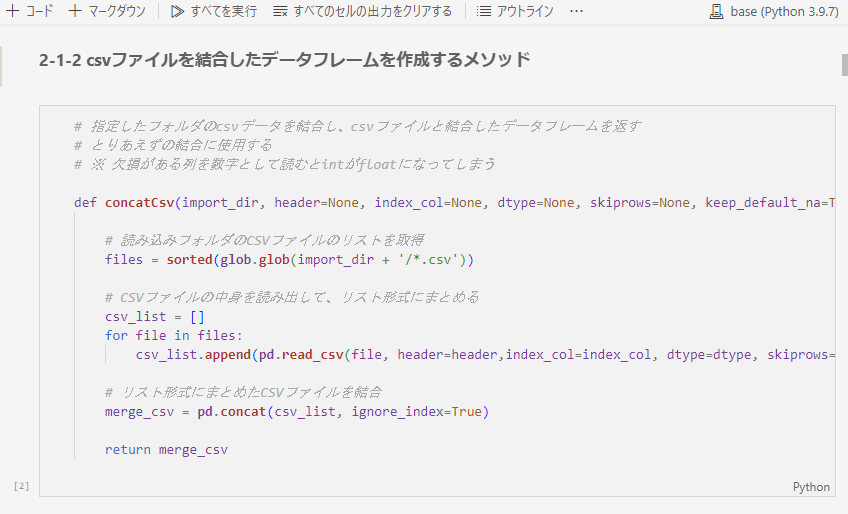Add a new マークダウン cell

108,11
